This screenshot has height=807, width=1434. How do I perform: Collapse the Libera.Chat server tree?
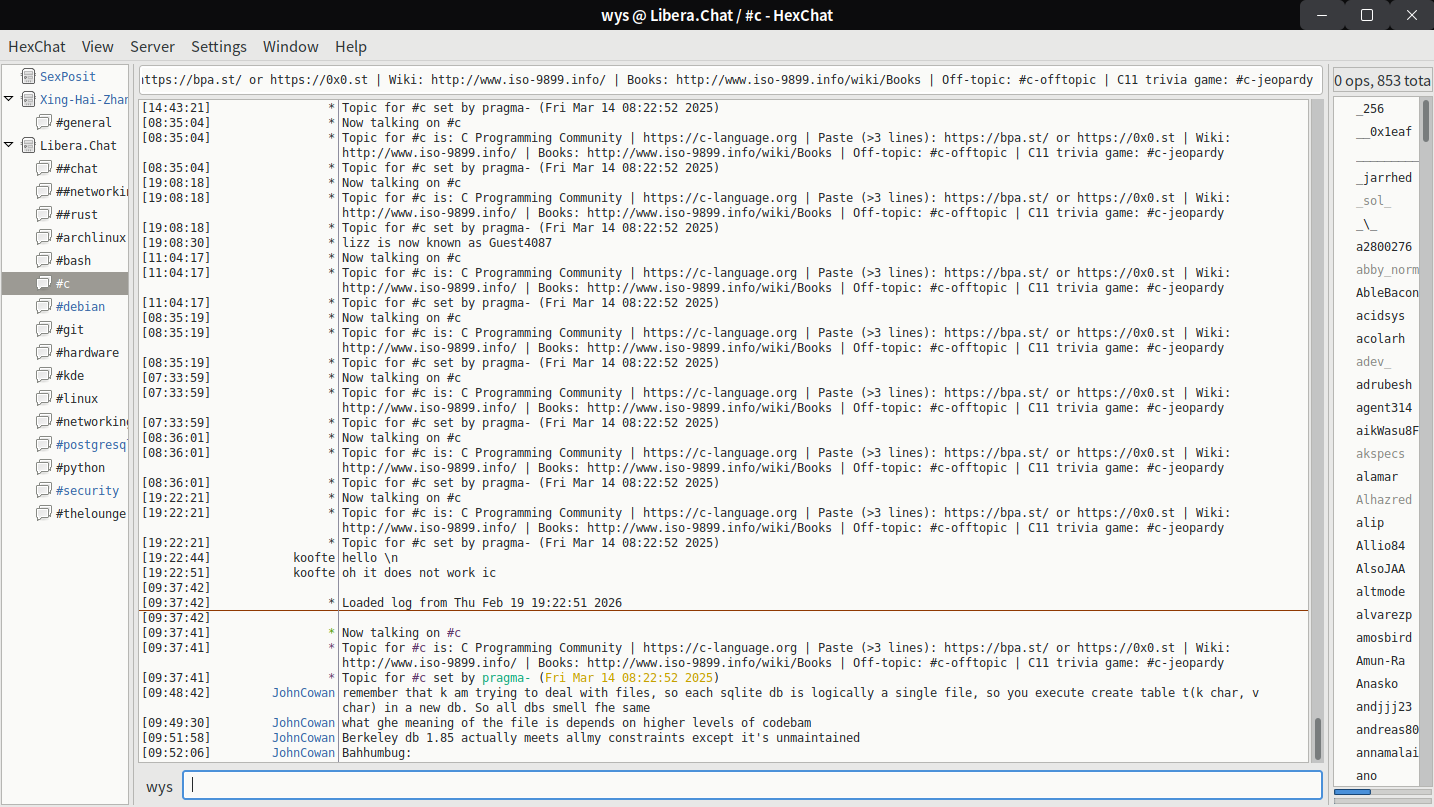9,145
